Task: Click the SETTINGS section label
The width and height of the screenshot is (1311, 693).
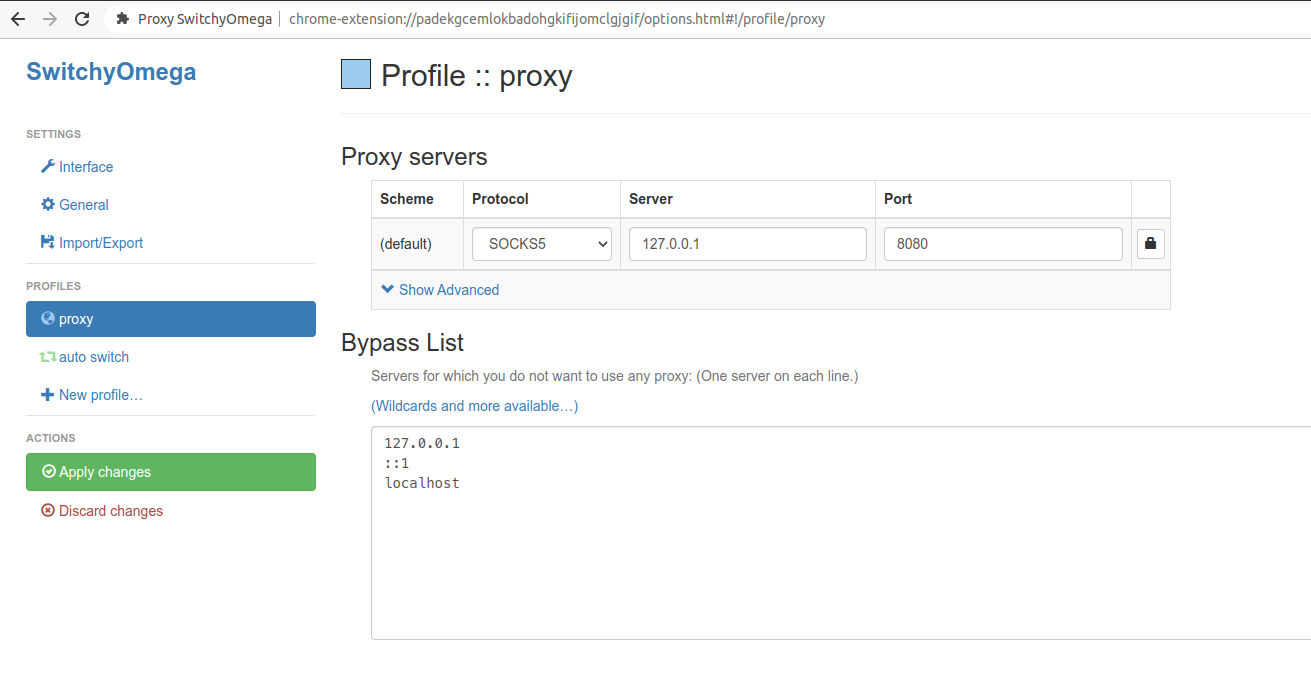Action: pos(54,134)
